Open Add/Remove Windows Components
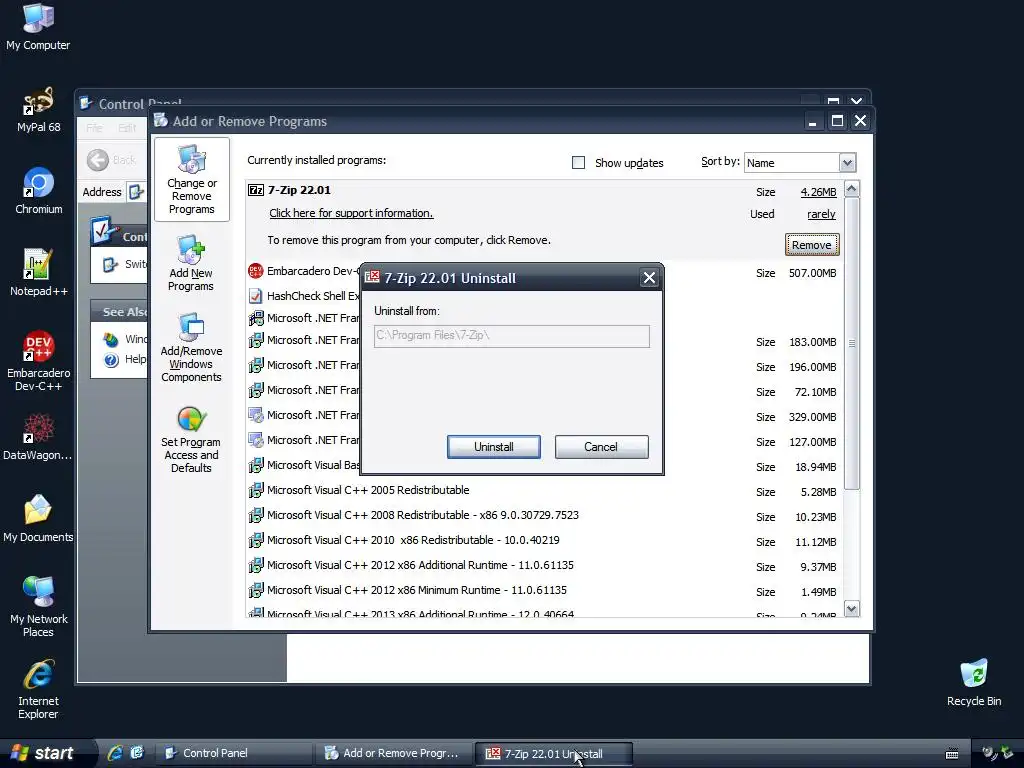The image size is (1024, 768). click(191, 347)
